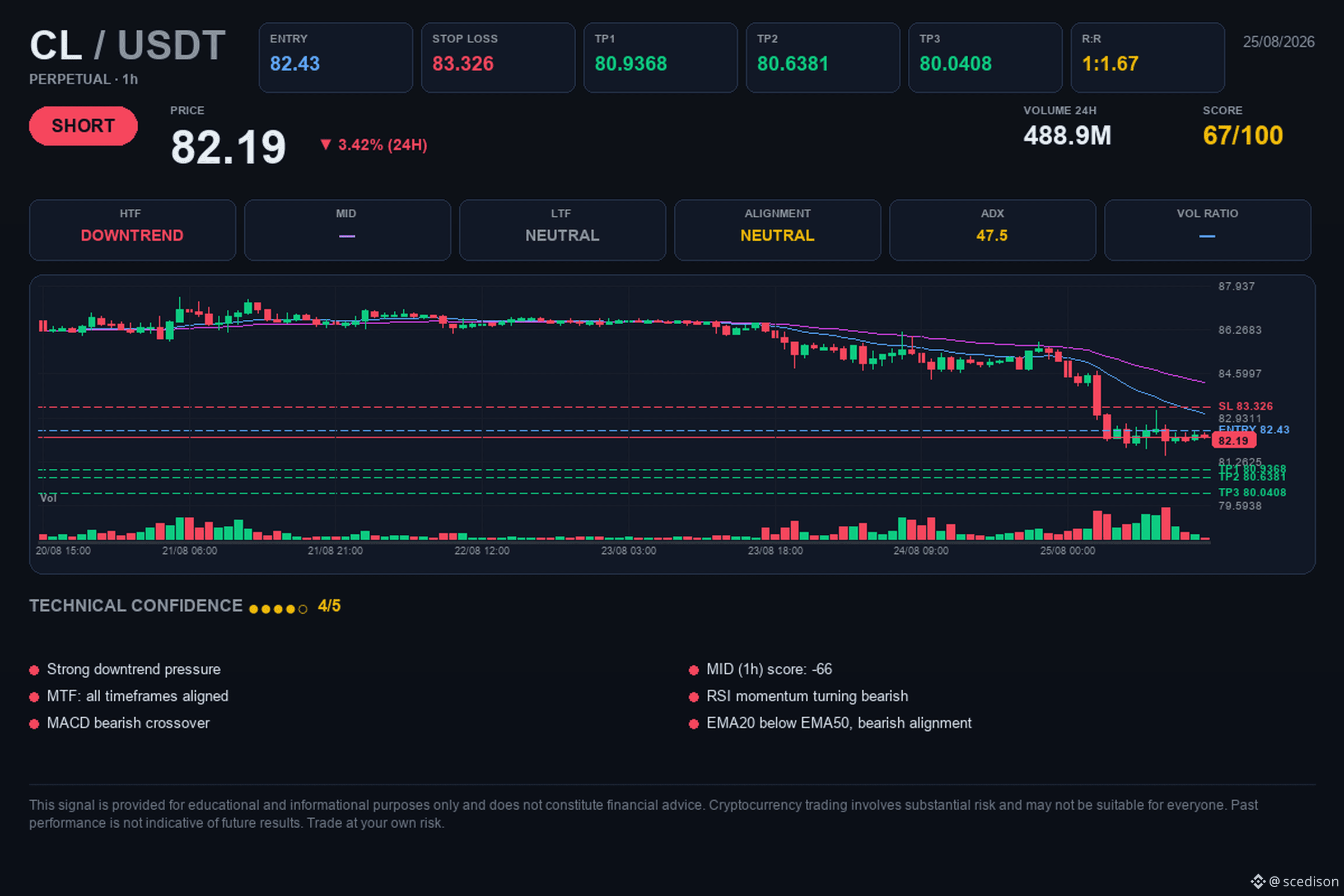Click the TP3 card value 80.0408

[955, 63]
